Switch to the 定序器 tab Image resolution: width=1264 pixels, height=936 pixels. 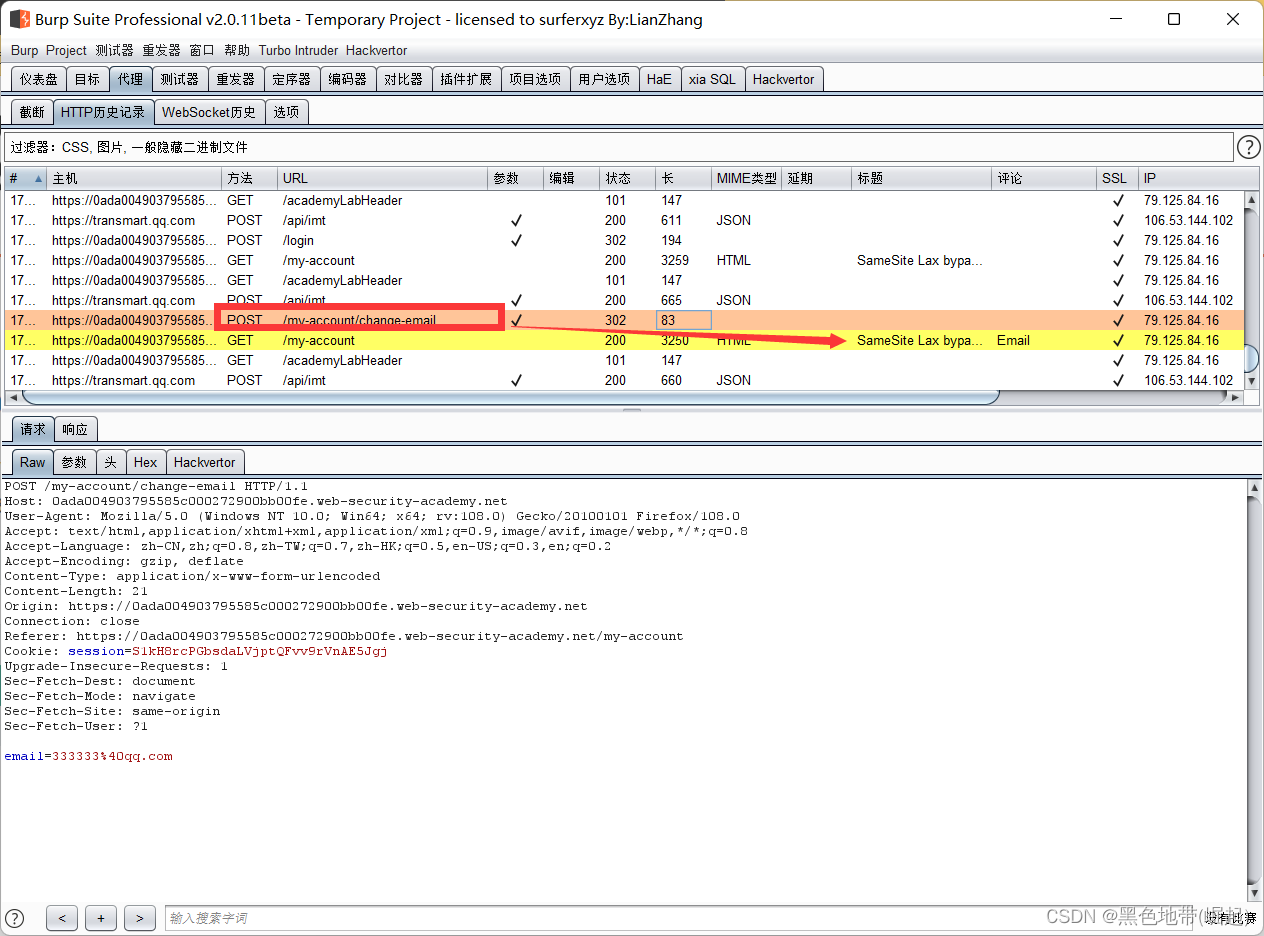coord(292,79)
